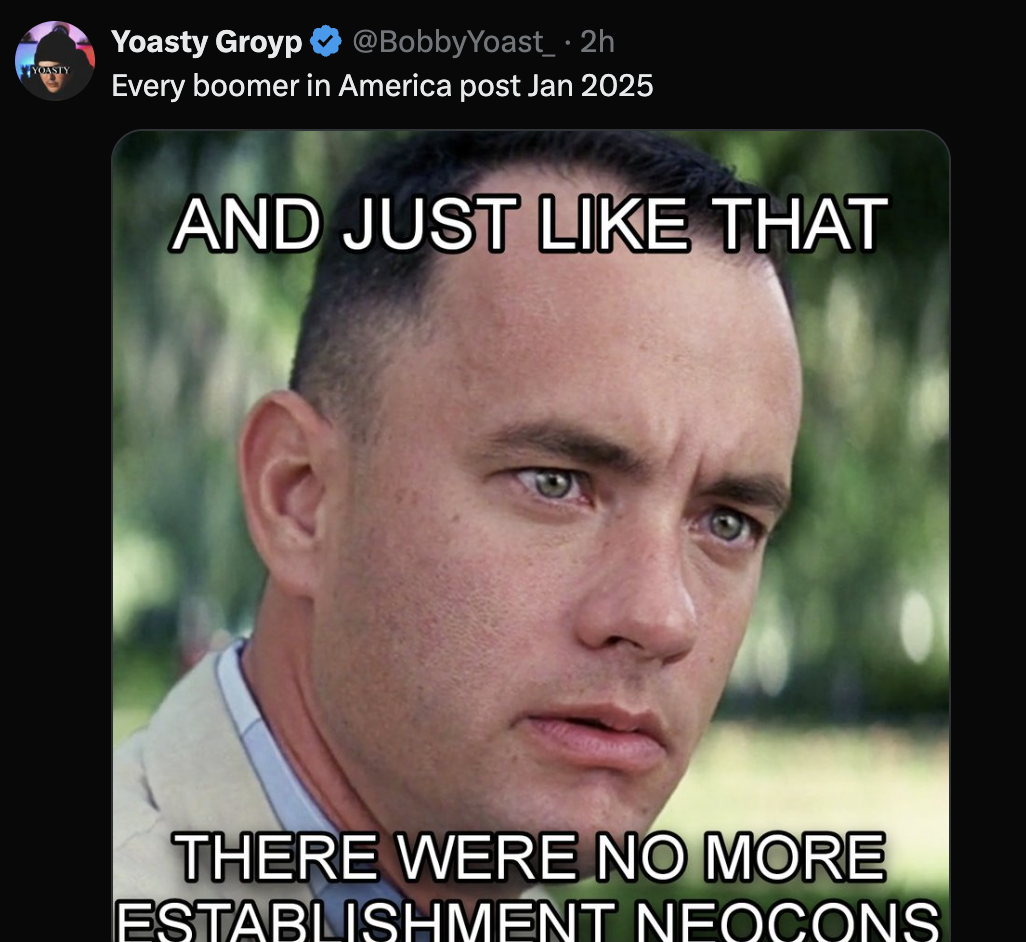Screen dimensions: 1026x942
Task: Open the attached meme image
Action: click(x=531, y=536)
